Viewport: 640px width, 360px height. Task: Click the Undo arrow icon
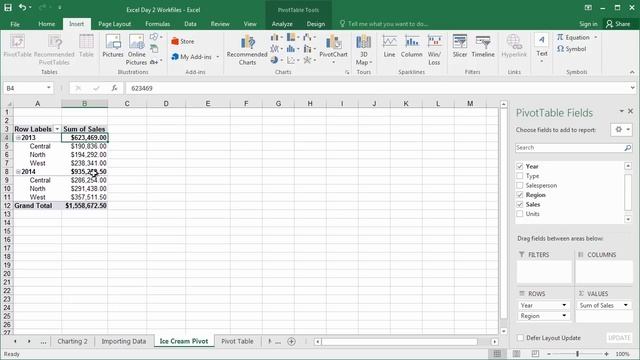[x=22, y=7]
